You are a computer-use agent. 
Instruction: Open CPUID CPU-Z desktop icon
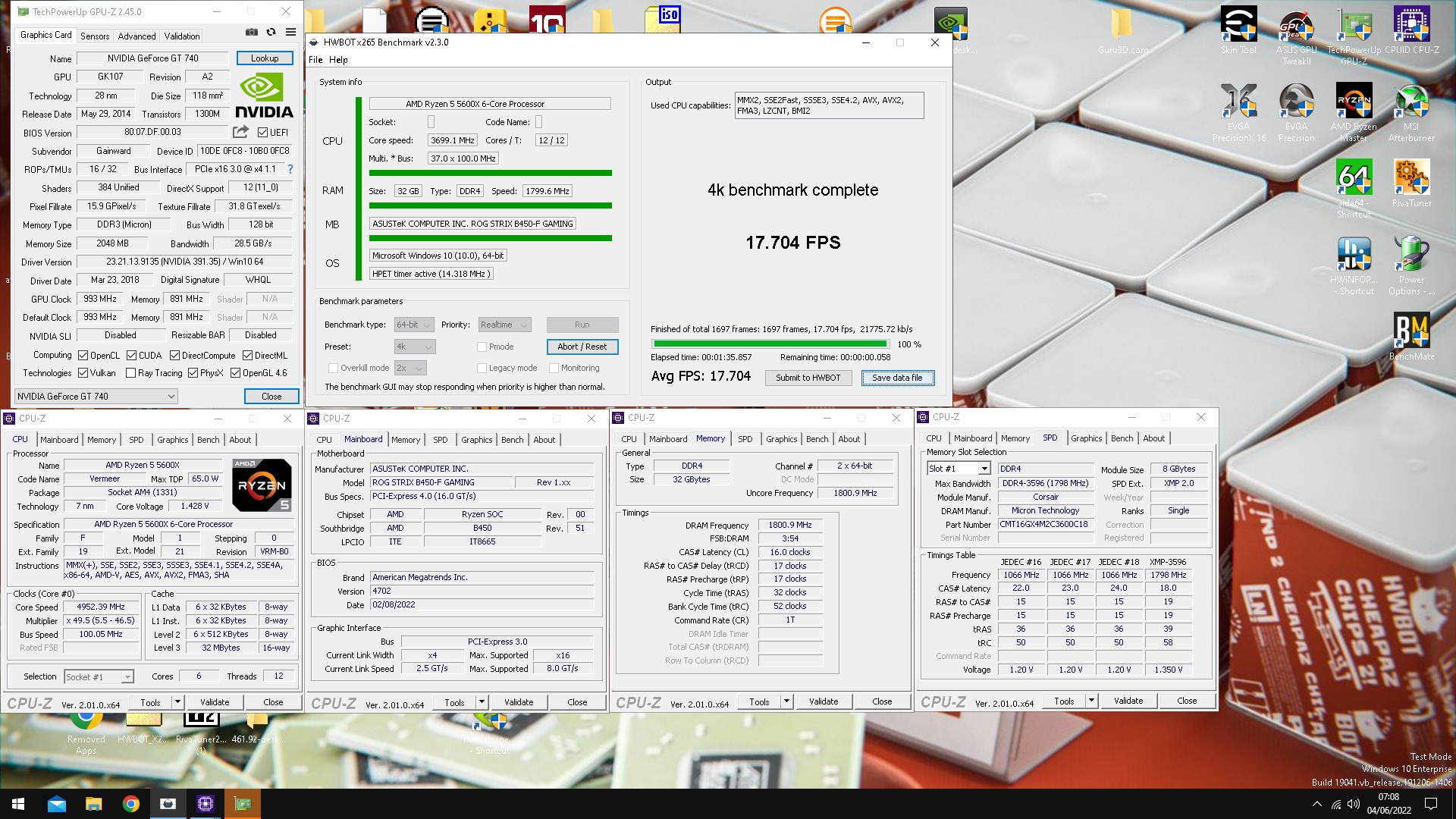pos(1411,31)
